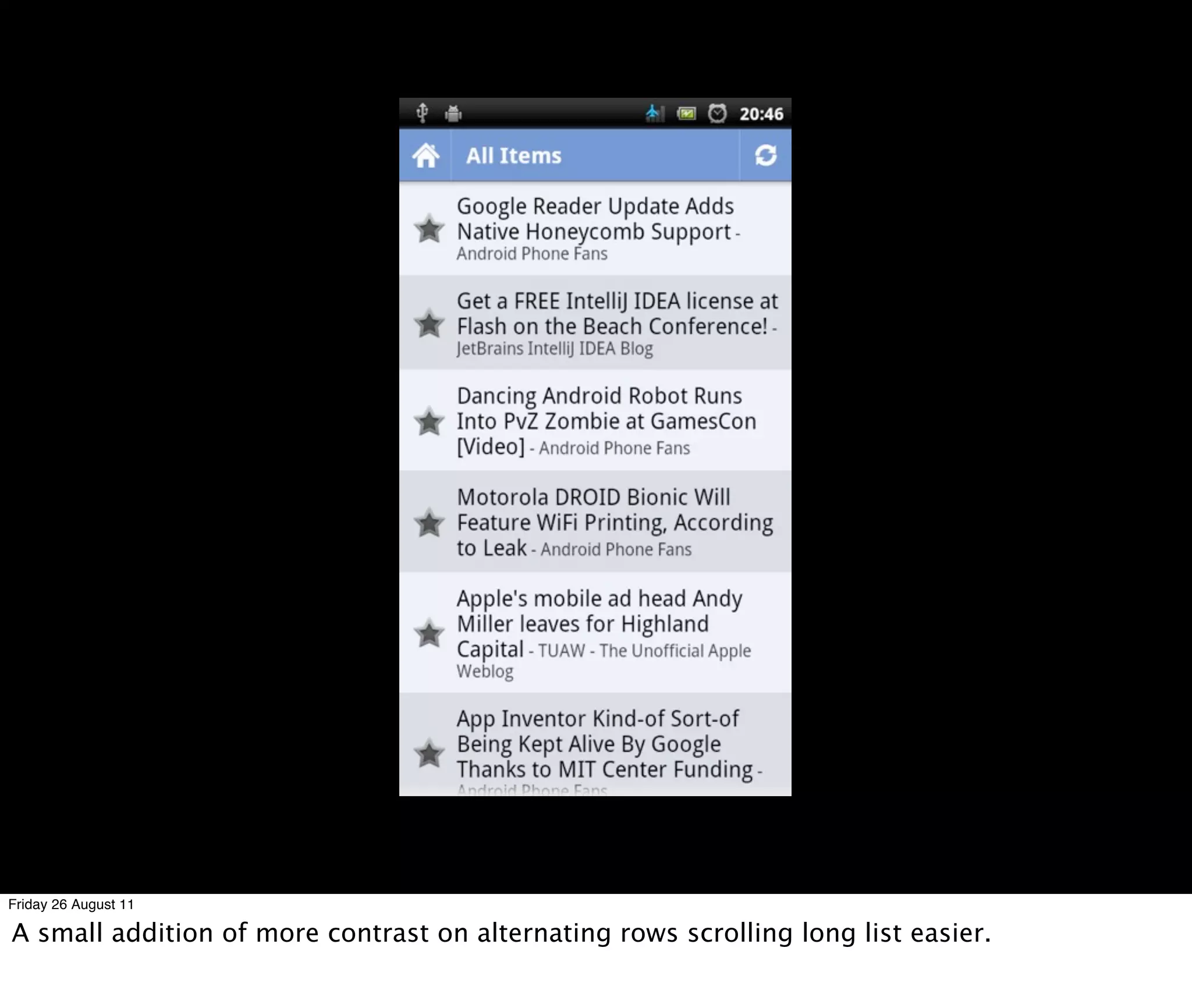The image size is (1192, 1008).
Task: Star the Google Reader Update article
Action: click(x=429, y=229)
